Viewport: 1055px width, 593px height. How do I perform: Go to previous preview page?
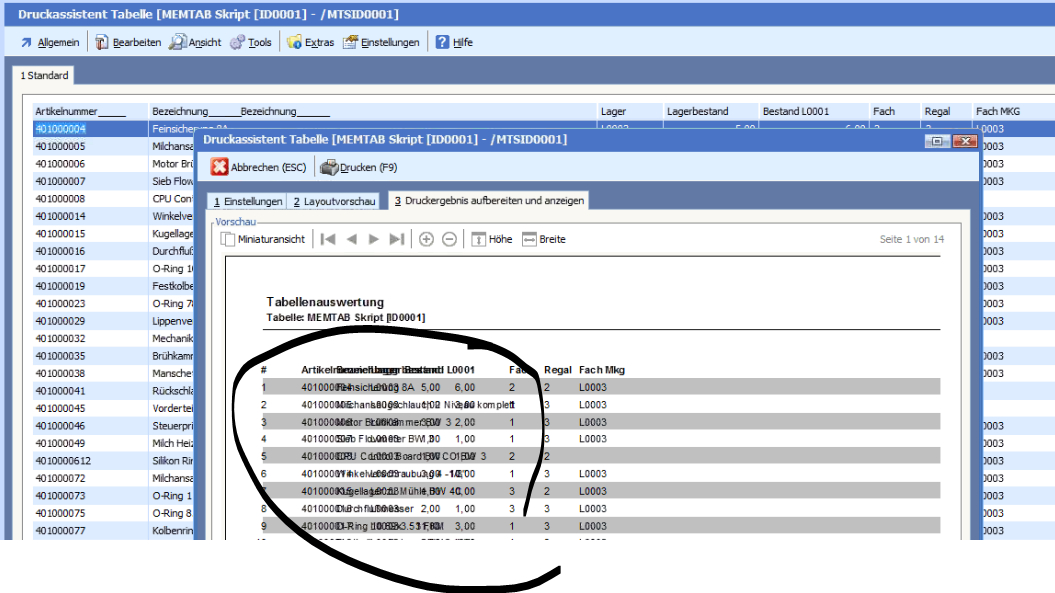(x=351, y=239)
